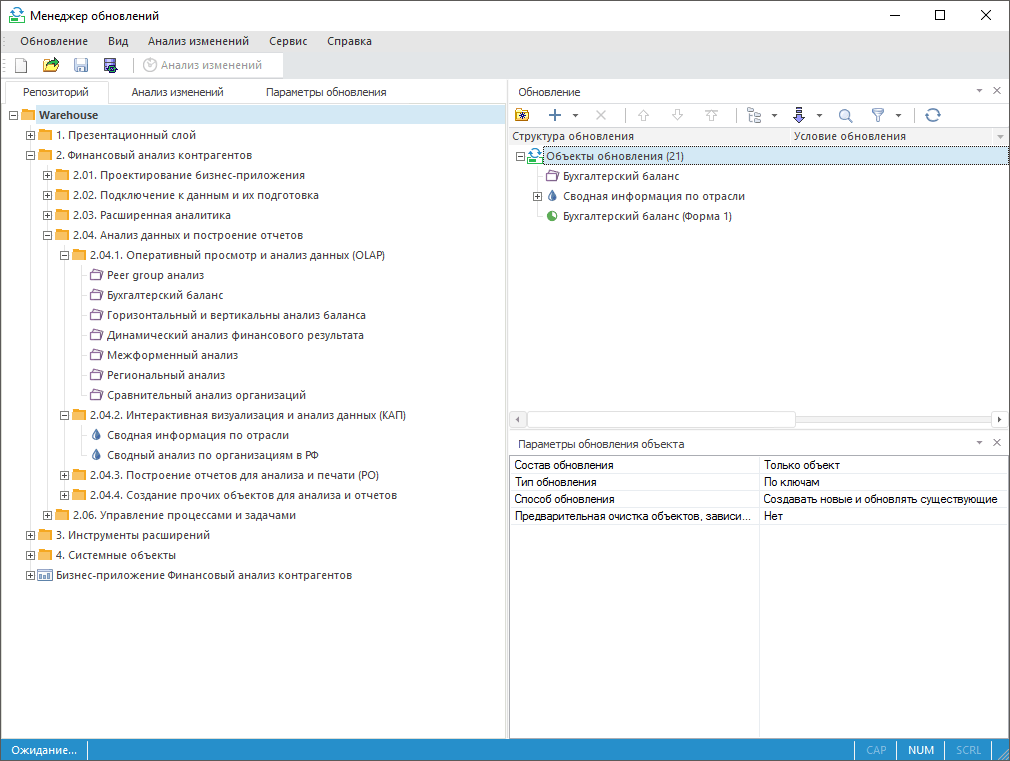Click the Тип обновления value По ключам
Screen dimensions: 1010x761
(x=791, y=482)
